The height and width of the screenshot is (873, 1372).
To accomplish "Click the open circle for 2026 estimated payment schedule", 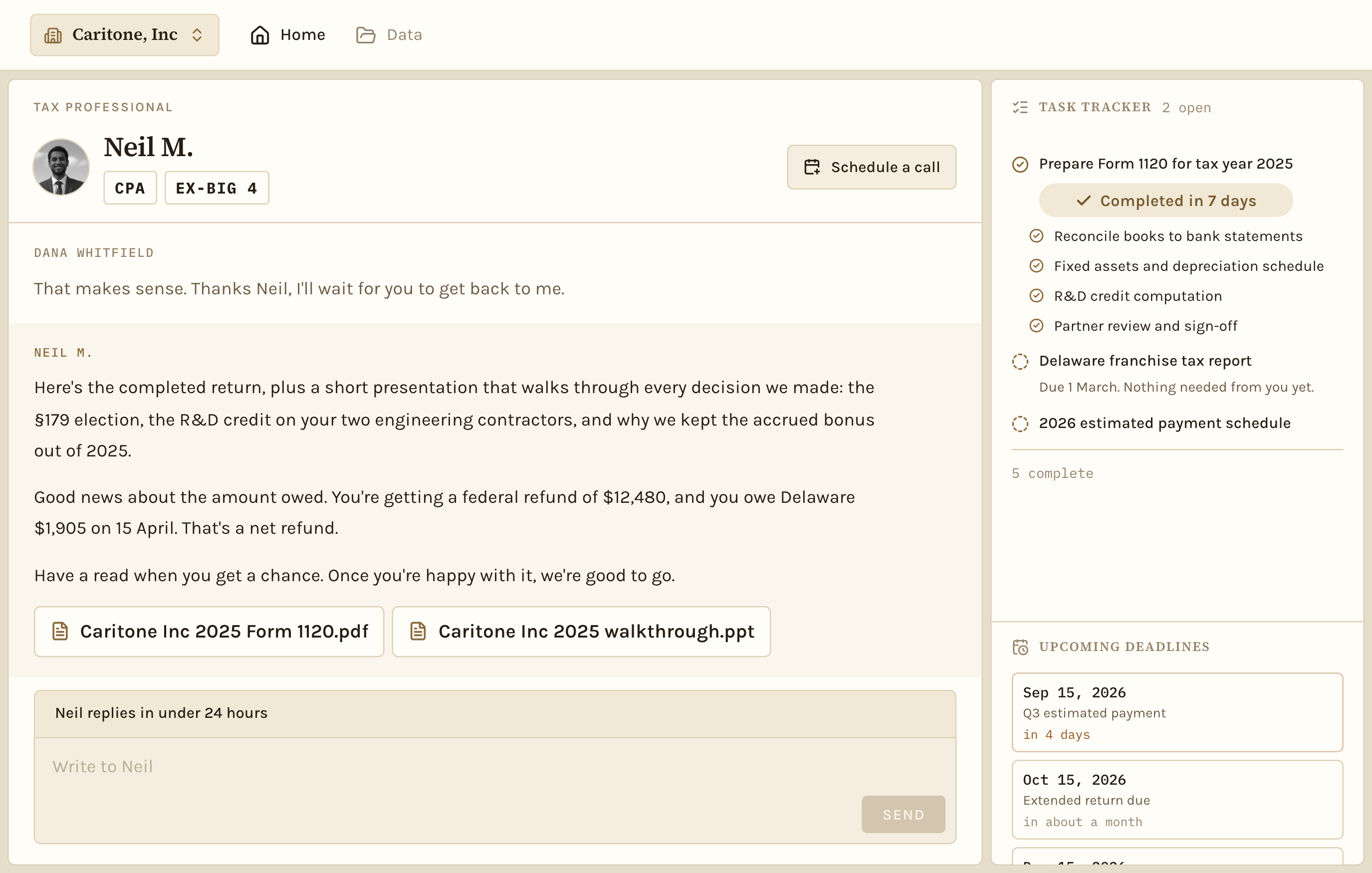I will pyautogui.click(x=1020, y=424).
